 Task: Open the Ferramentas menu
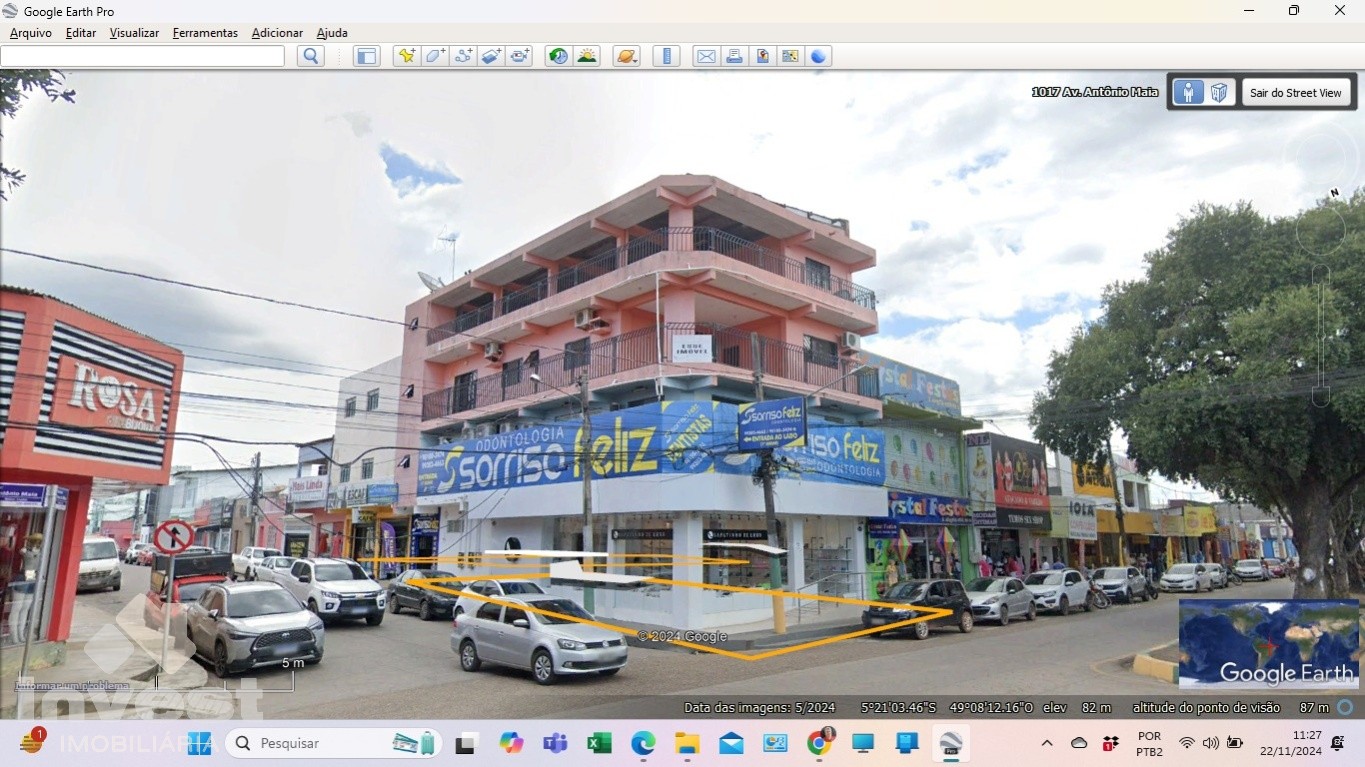pyautogui.click(x=205, y=33)
